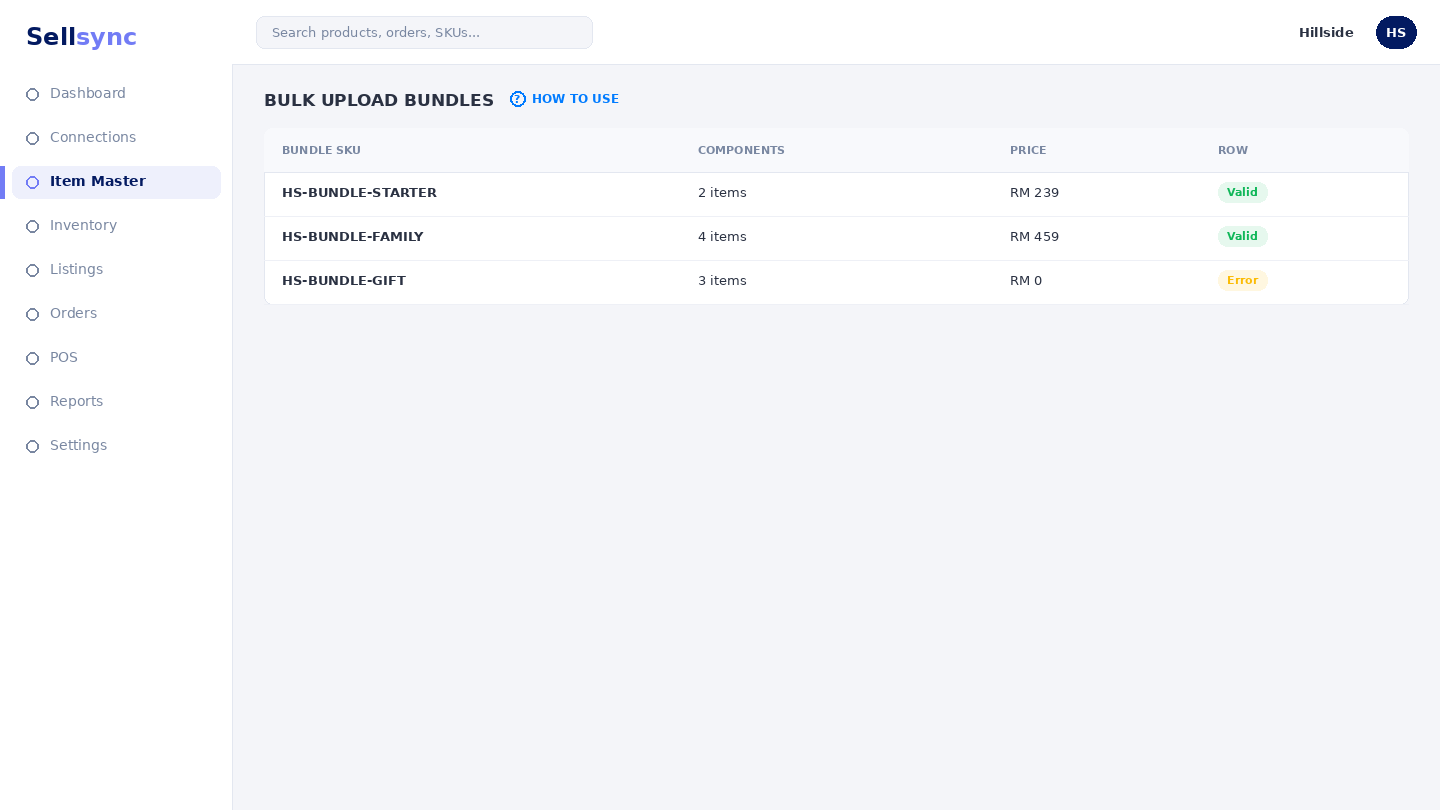
Task: Click the BULK UPLOAD BUNDLES page title
Action: click(379, 100)
